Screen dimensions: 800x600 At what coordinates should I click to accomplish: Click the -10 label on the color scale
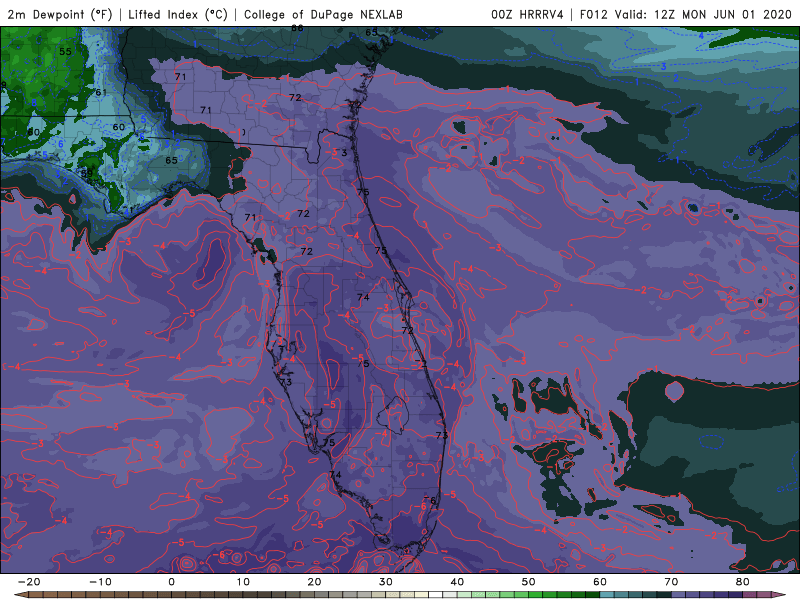[100, 582]
